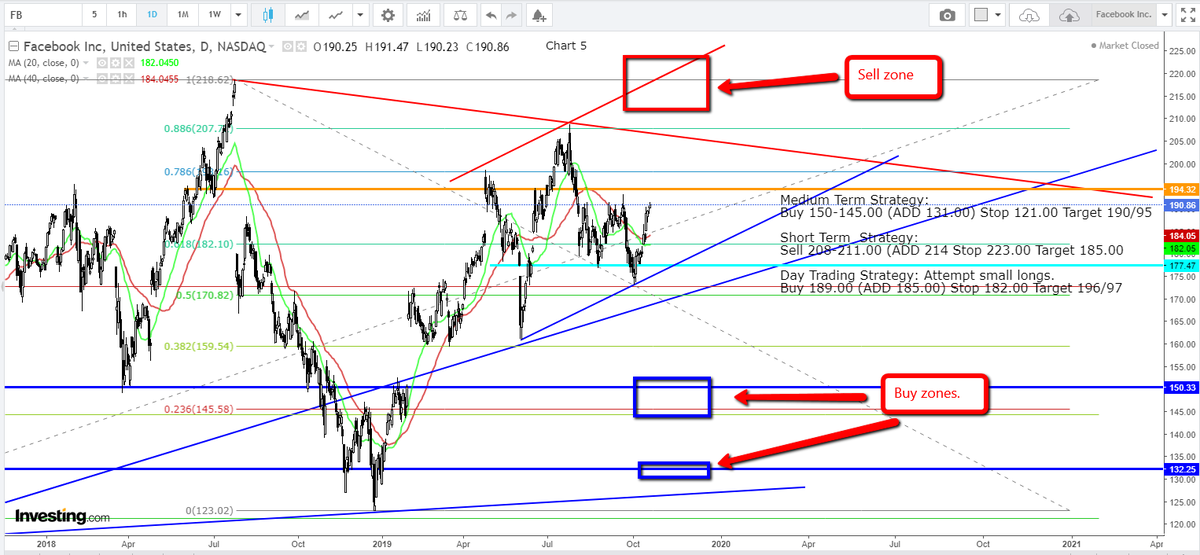Switch to the line chart style
Viewport: 1200px width, 555px height.
coord(338,15)
